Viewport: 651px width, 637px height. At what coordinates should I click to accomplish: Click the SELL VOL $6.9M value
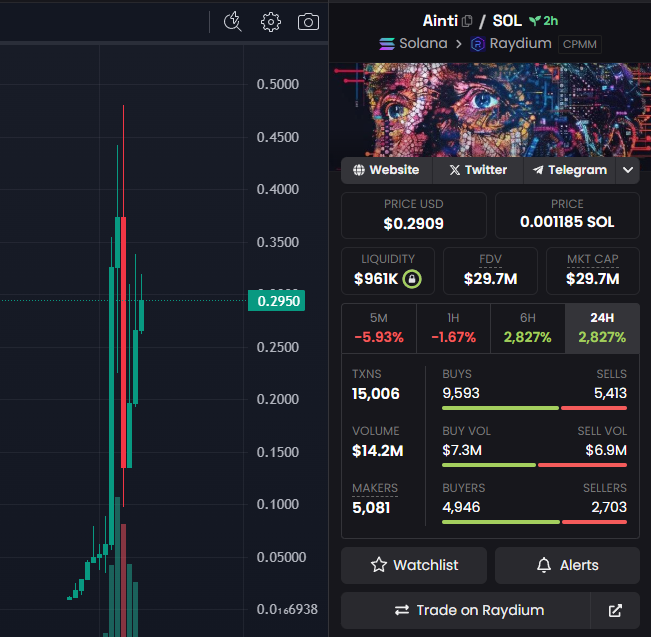(606, 450)
